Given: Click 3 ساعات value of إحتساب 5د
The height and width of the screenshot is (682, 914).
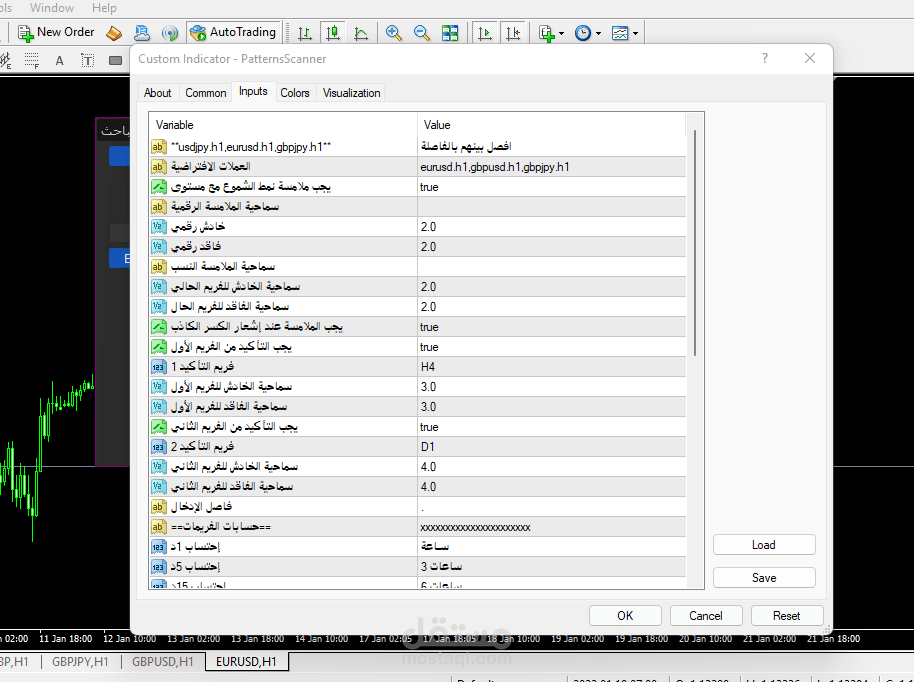Looking at the screenshot, I should click(551, 567).
